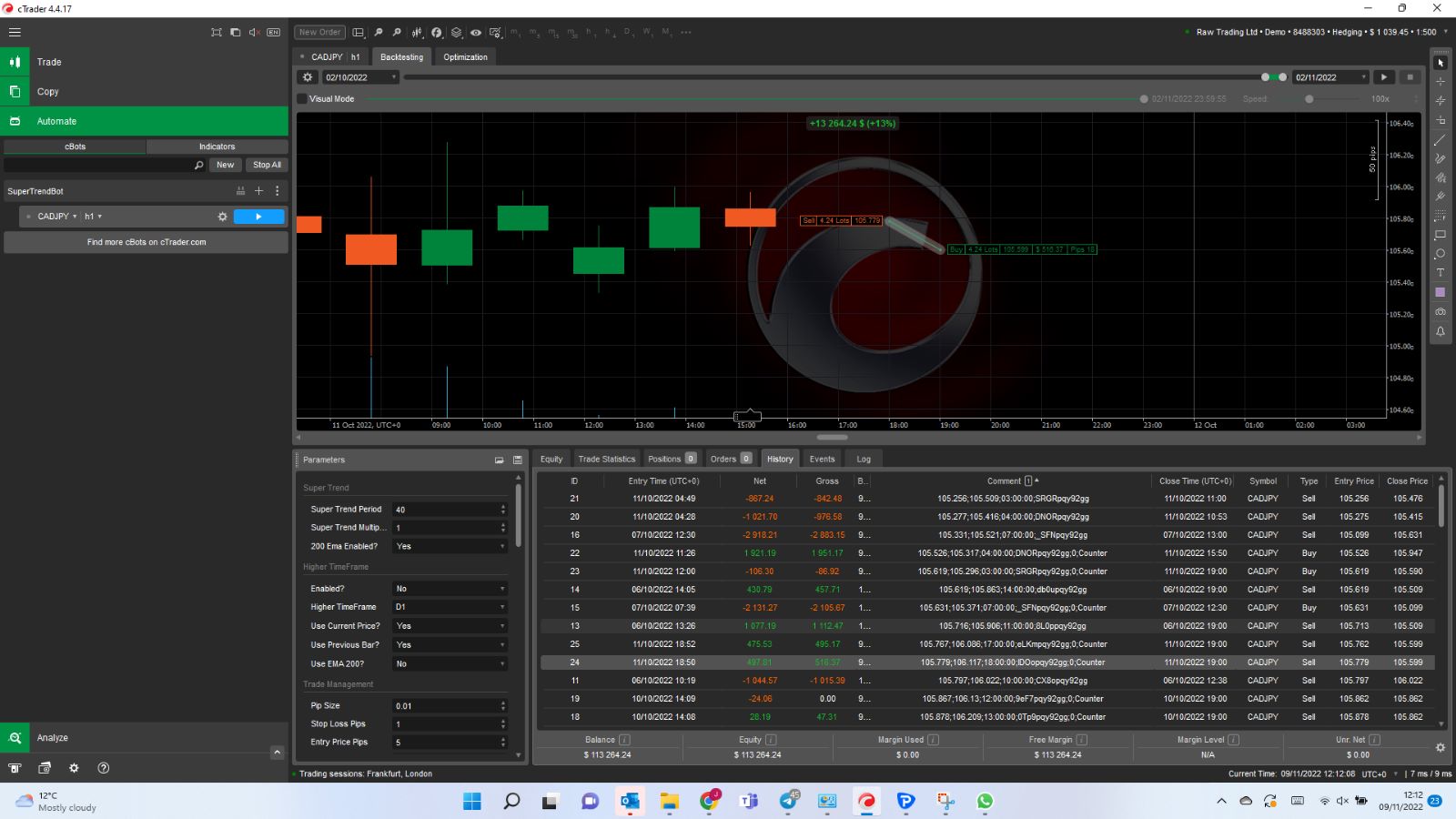Switch to the Indicators tab
The width and height of the screenshot is (1456, 819).
(x=217, y=147)
